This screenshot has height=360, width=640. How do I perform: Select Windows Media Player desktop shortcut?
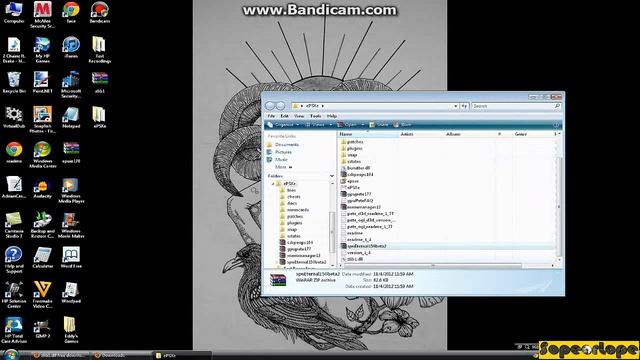coord(71,190)
